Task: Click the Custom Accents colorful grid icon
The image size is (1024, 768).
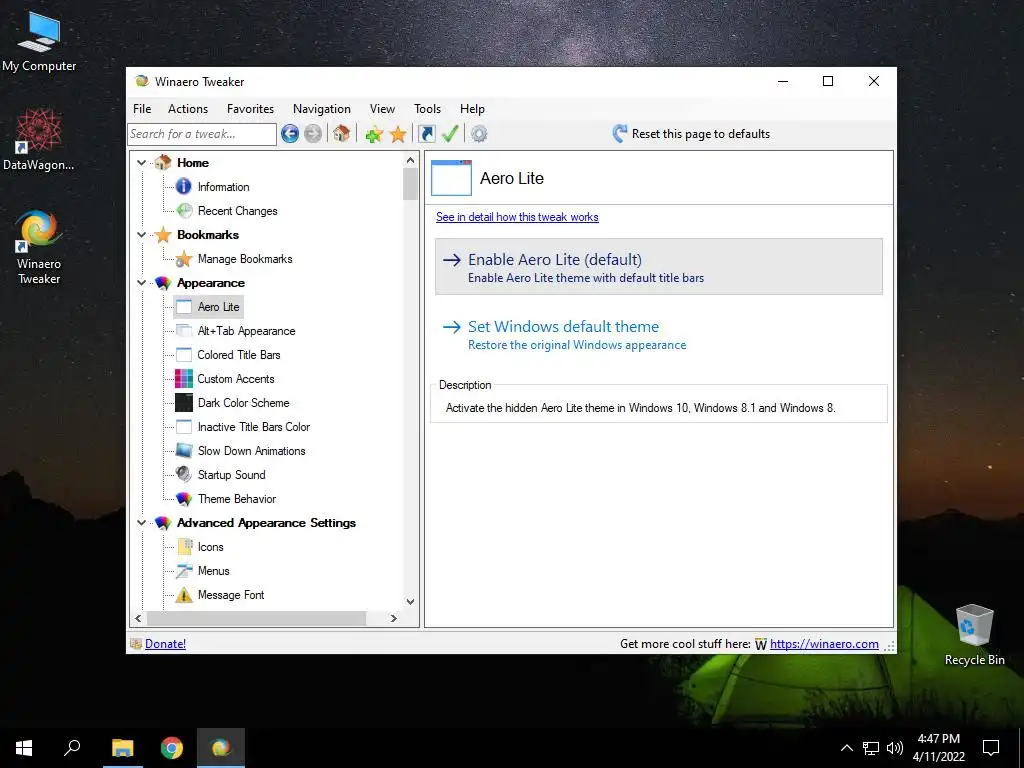Action: (x=184, y=379)
